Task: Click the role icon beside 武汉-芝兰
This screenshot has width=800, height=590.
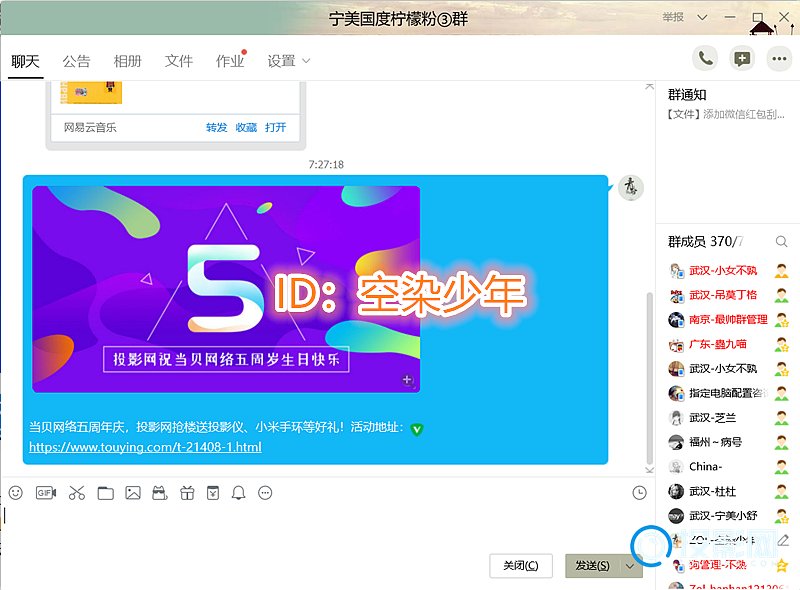Action: [781, 418]
